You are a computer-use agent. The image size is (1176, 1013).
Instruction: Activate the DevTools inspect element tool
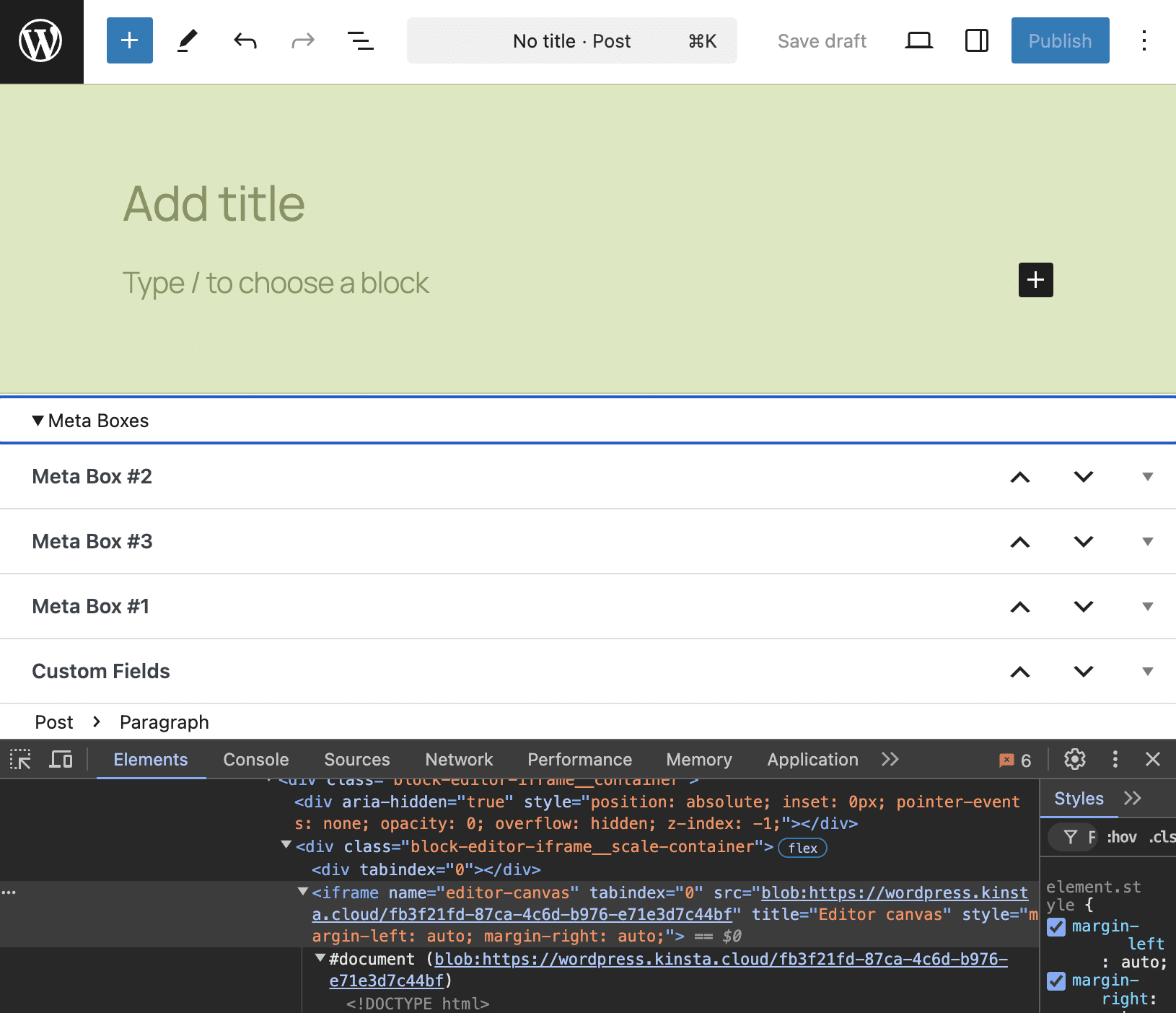pos(19,759)
